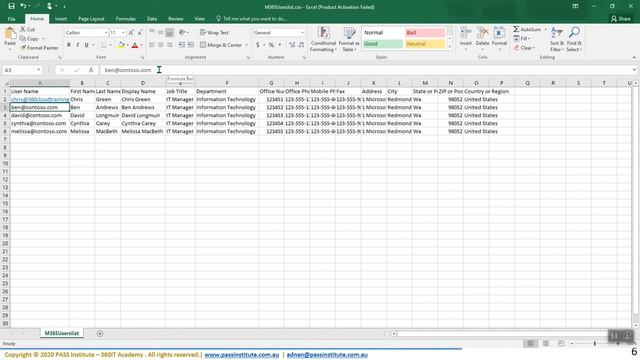This screenshot has width=640, height=360.
Task: Open Conditional Formatting menu
Action: click(x=323, y=39)
